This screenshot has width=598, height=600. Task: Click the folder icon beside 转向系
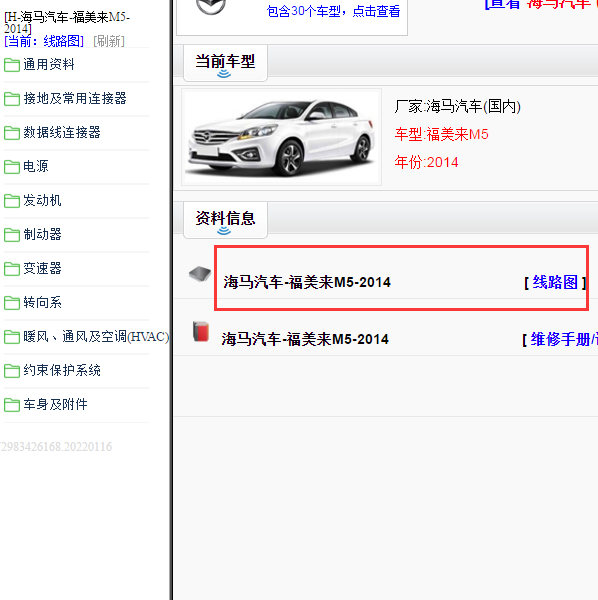(x=11, y=303)
